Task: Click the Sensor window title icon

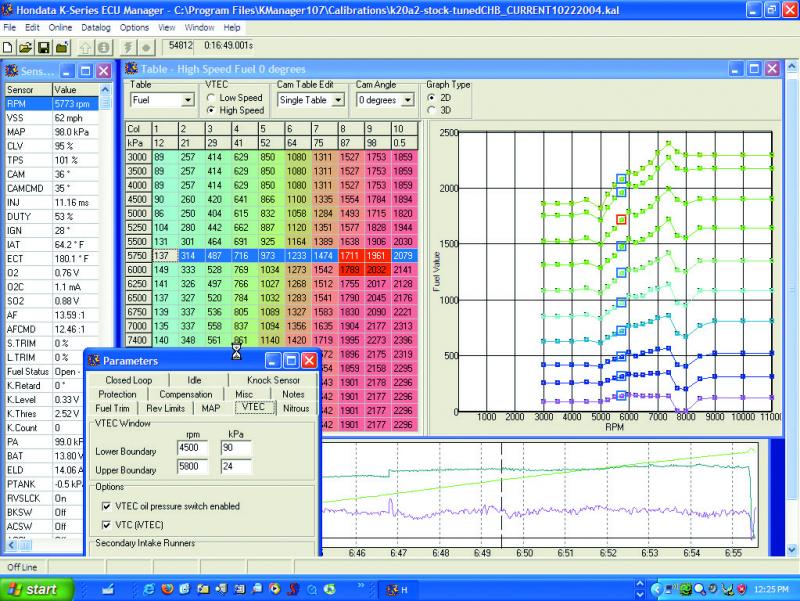Action: pyautogui.click(x=11, y=71)
